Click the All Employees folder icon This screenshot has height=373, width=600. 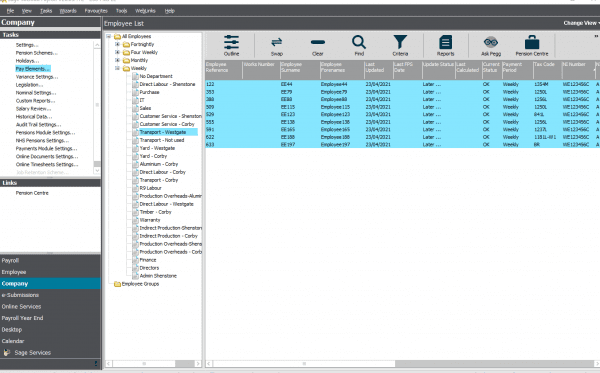(117, 36)
